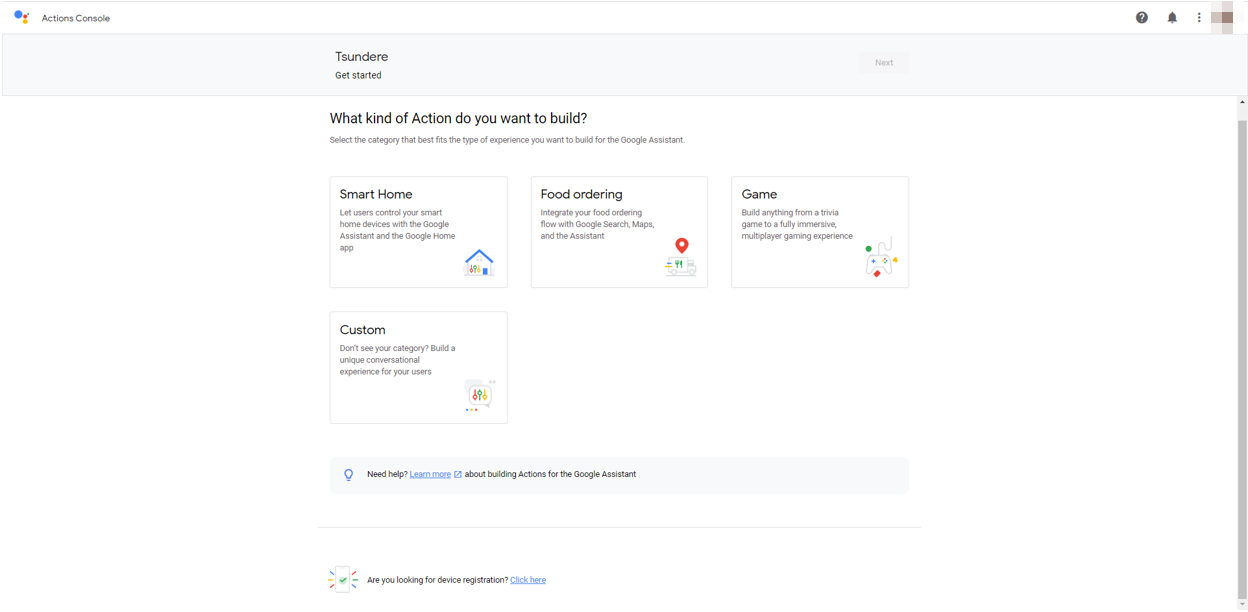Screen dimensions: 1248x612
Task: Click the Google Assistant logo icon
Action: tap(22, 17)
